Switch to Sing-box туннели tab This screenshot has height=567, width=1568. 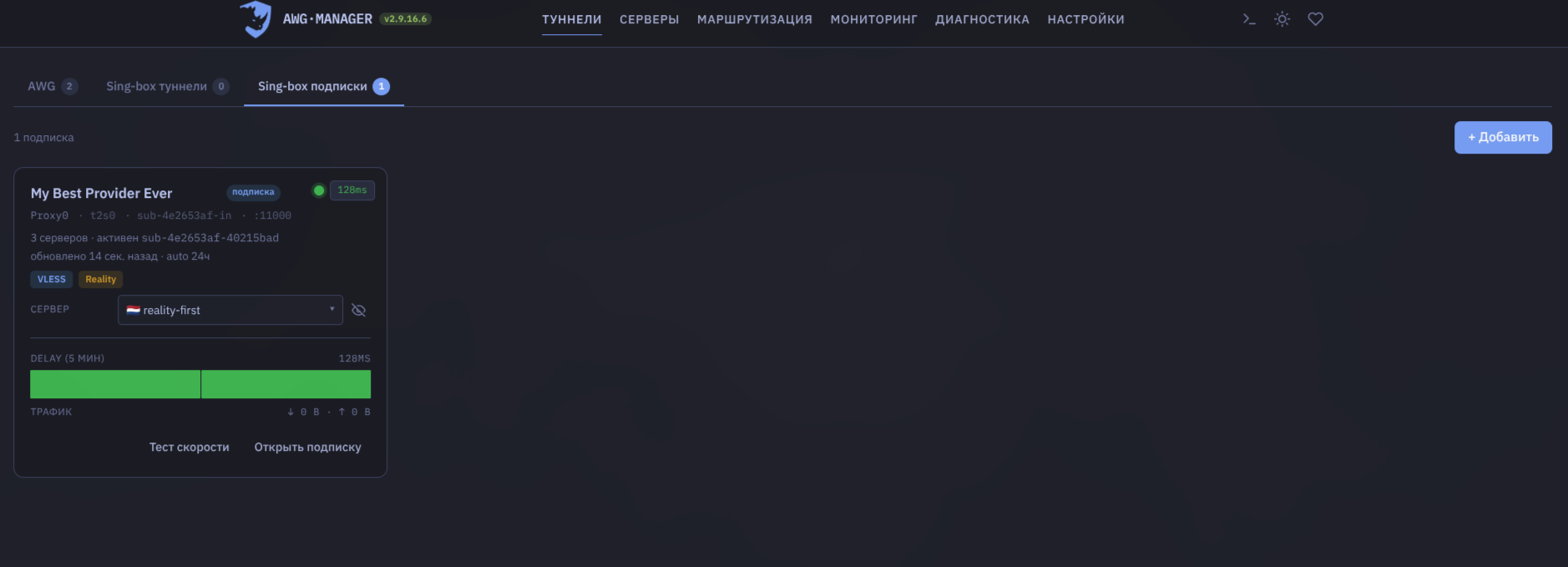click(167, 86)
